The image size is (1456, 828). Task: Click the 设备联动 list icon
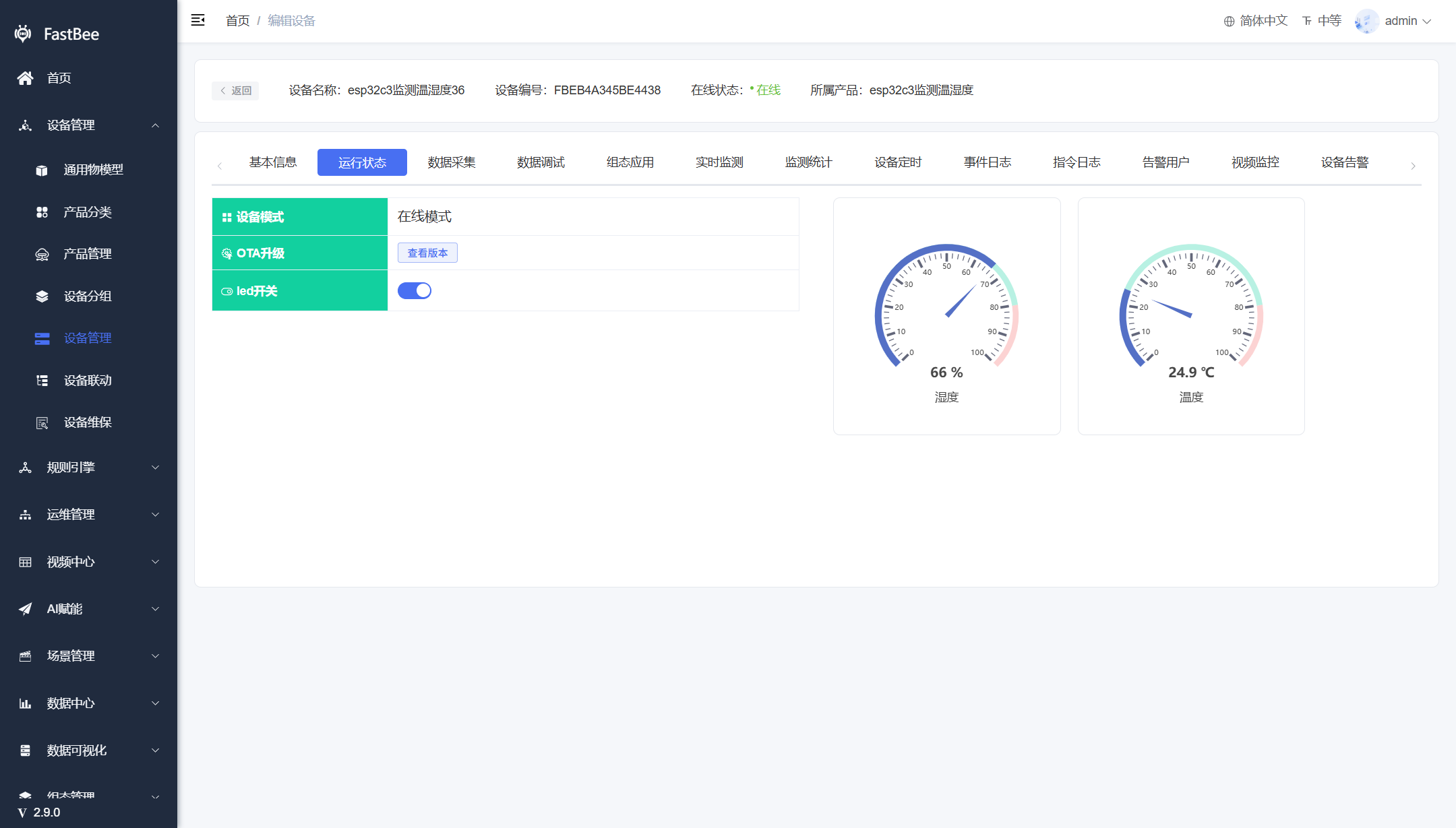(42, 381)
